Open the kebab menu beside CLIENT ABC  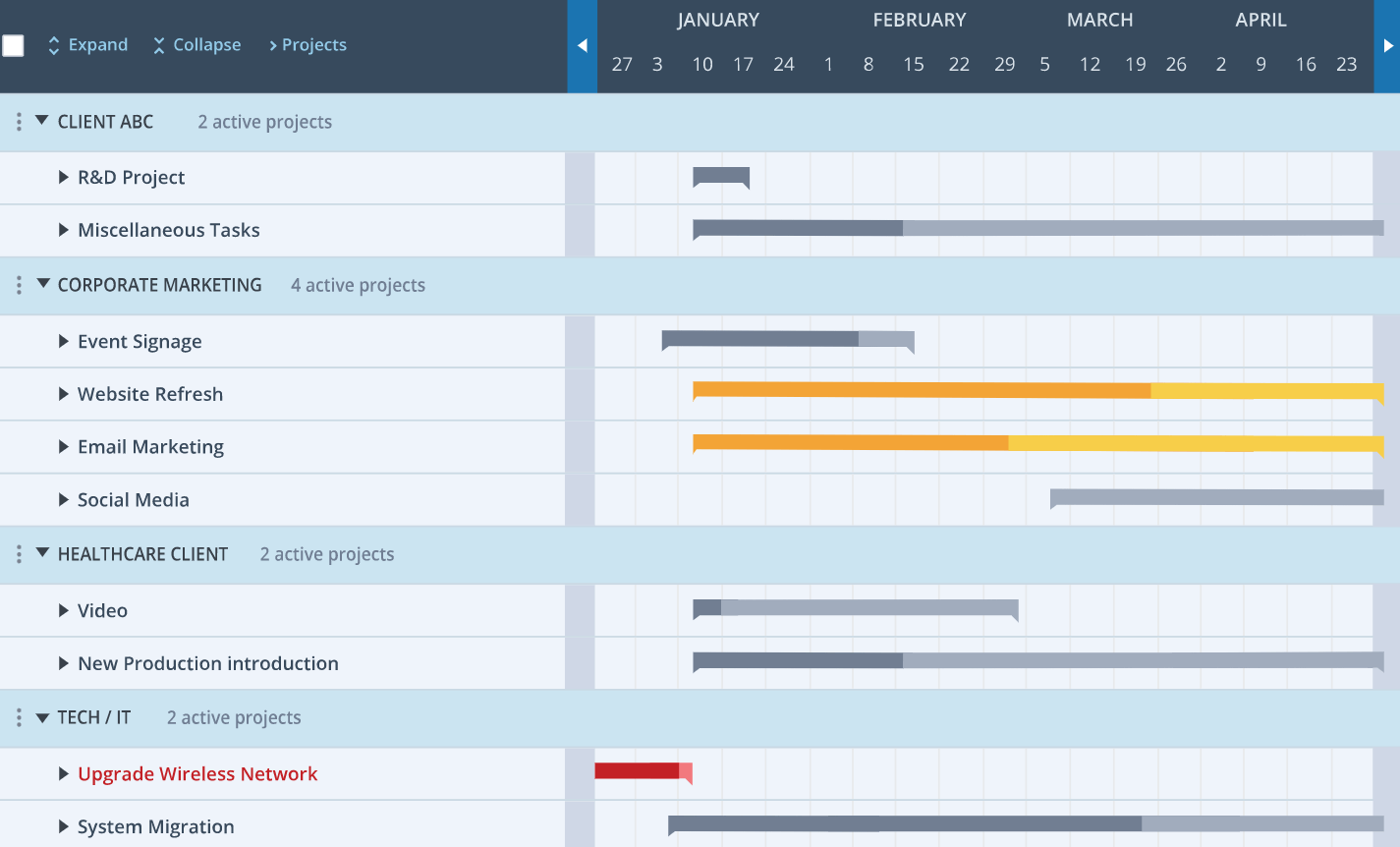click(x=18, y=121)
